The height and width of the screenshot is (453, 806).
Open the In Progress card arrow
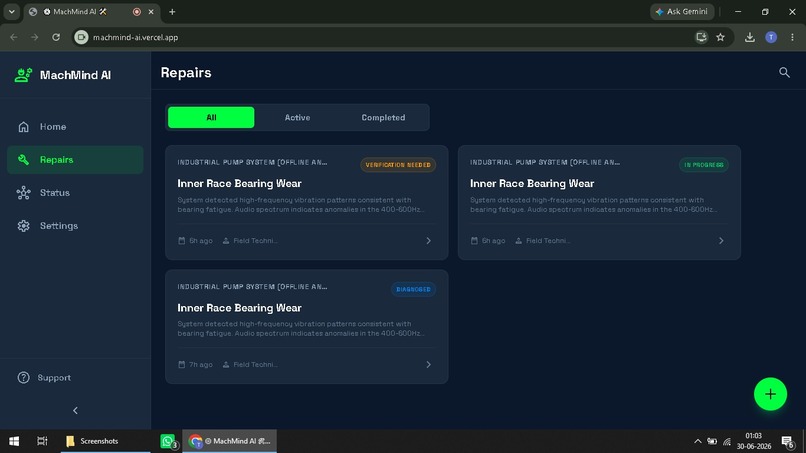[x=721, y=241]
